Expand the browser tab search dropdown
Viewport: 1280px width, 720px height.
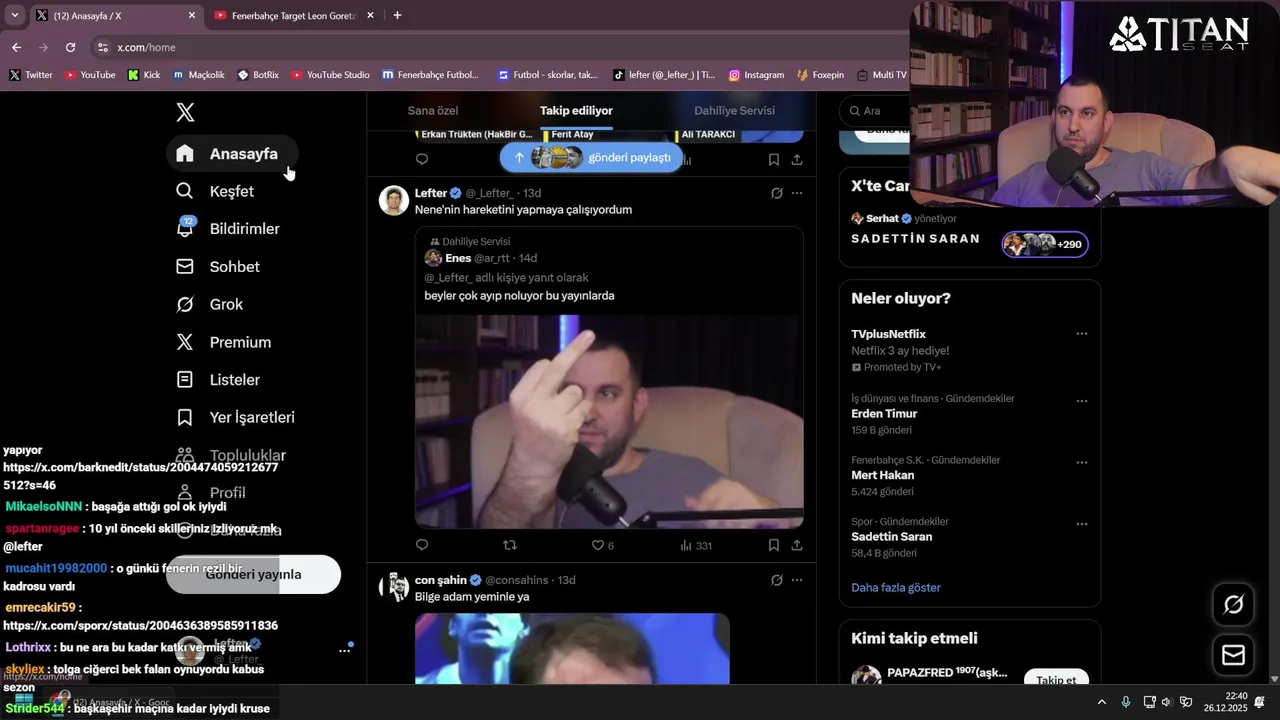tap(14, 15)
